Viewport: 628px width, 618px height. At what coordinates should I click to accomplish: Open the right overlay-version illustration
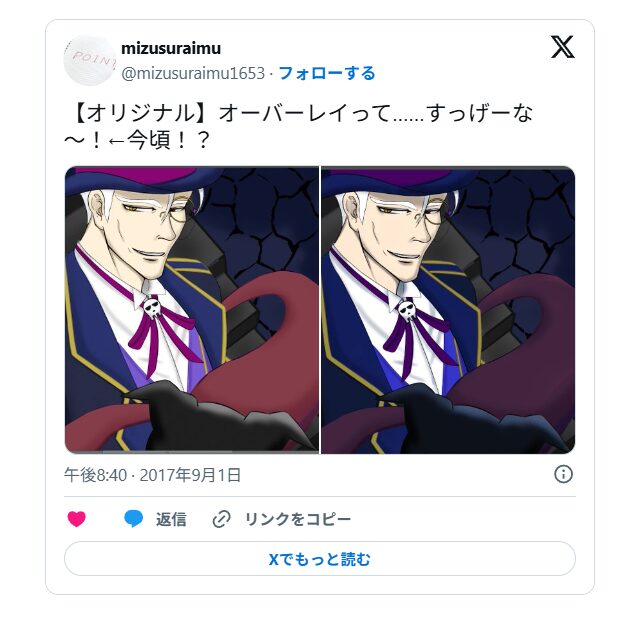tap(448, 310)
